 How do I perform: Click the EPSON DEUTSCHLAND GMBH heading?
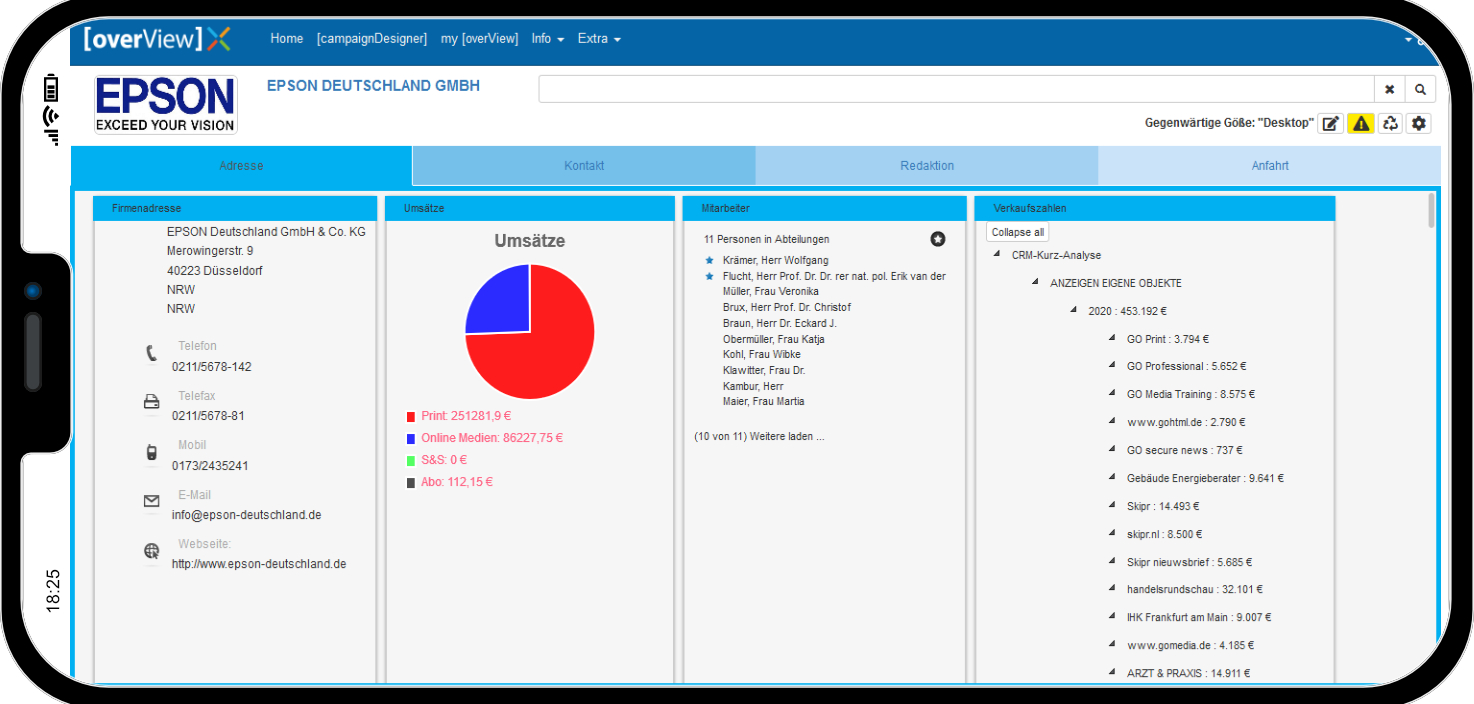(x=373, y=86)
